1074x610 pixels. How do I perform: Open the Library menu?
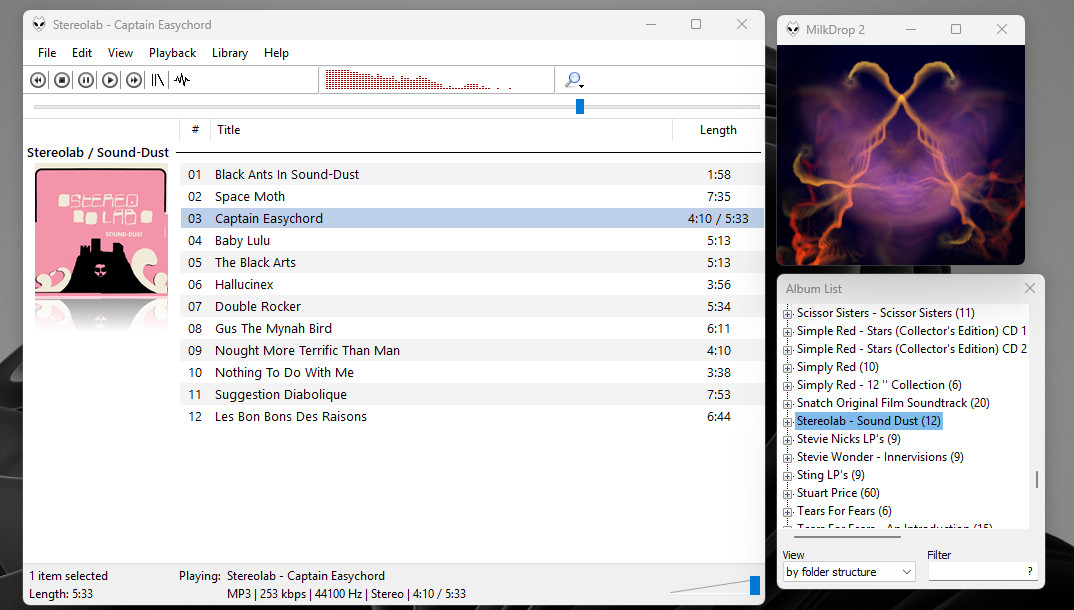click(x=229, y=53)
